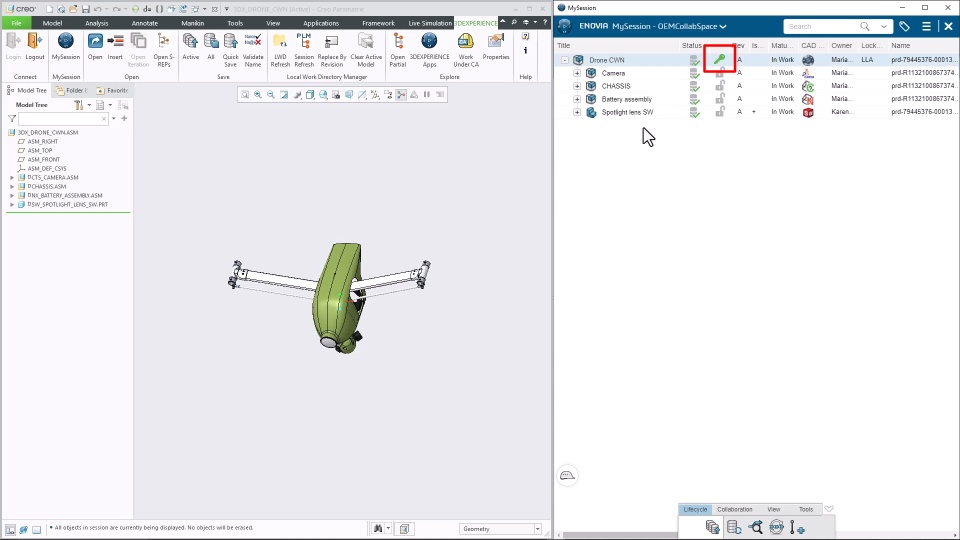Switch to the Collaboration tab in MySession
The height and width of the screenshot is (540, 960).
pyautogui.click(x=734, y=509)
